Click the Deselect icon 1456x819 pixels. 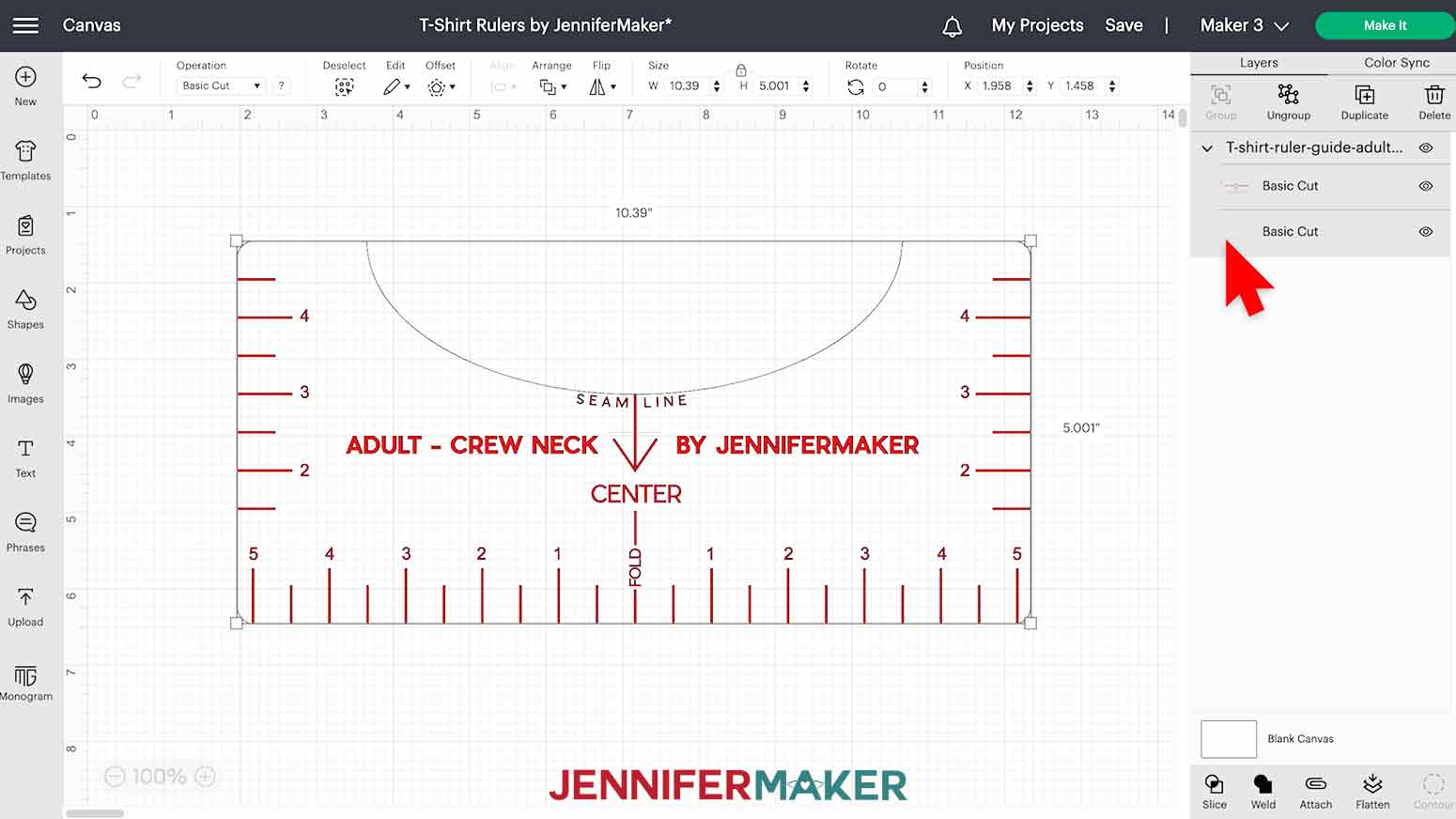(345, 86)
